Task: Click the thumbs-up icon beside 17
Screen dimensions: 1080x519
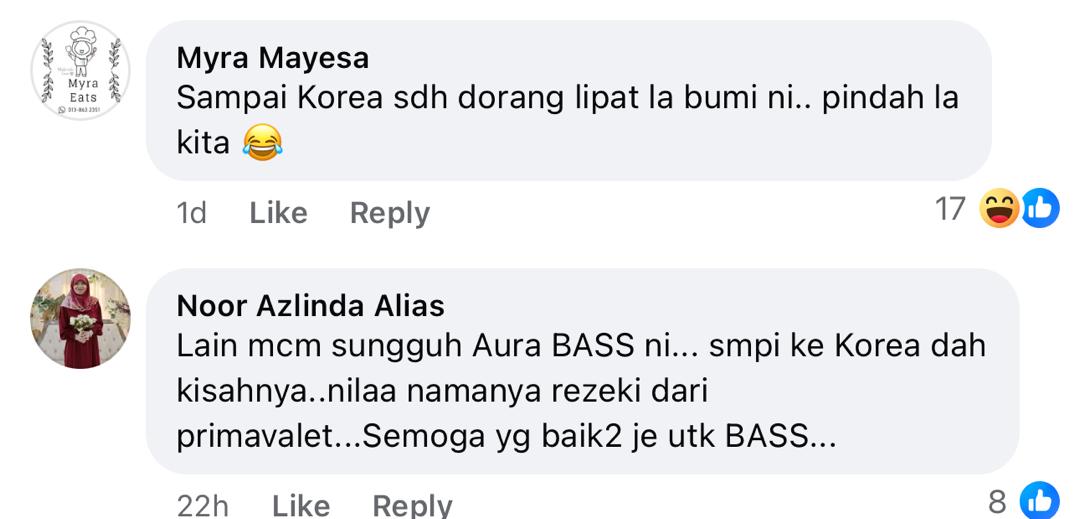Action: [1039, 208]
